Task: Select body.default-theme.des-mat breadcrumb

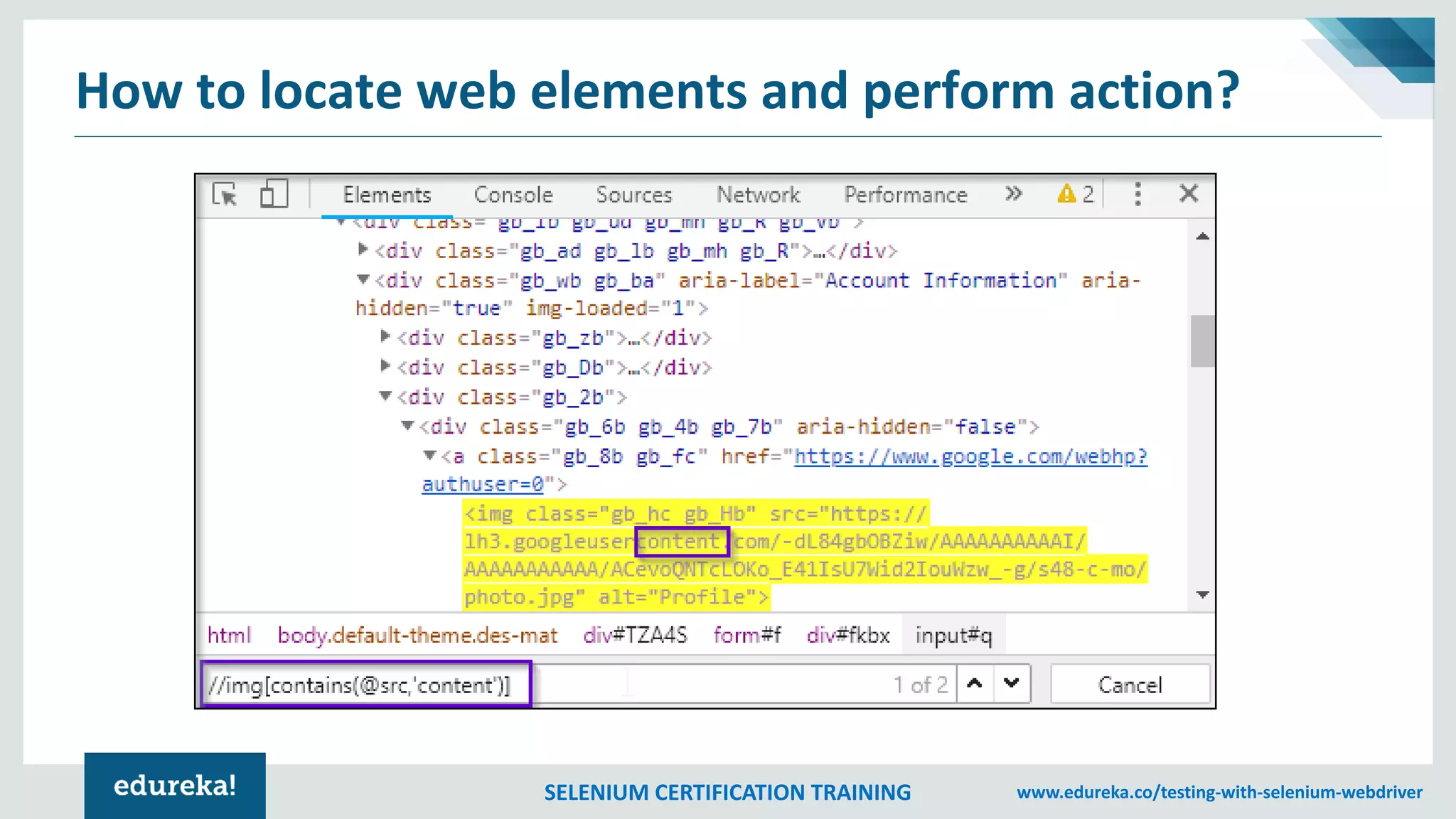Action: [417, 635]
